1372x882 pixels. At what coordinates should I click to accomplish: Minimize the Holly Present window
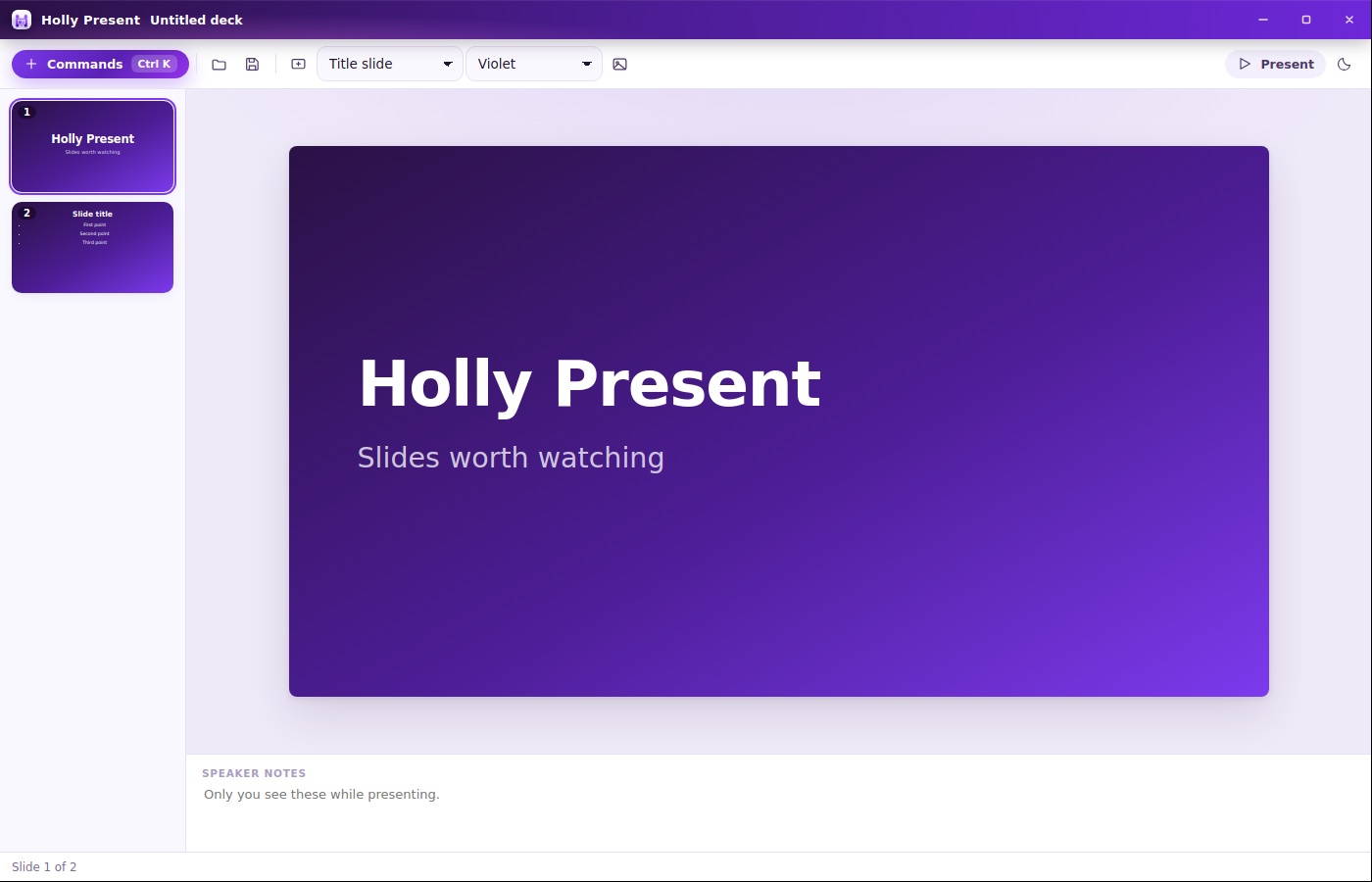point(1263,20)
